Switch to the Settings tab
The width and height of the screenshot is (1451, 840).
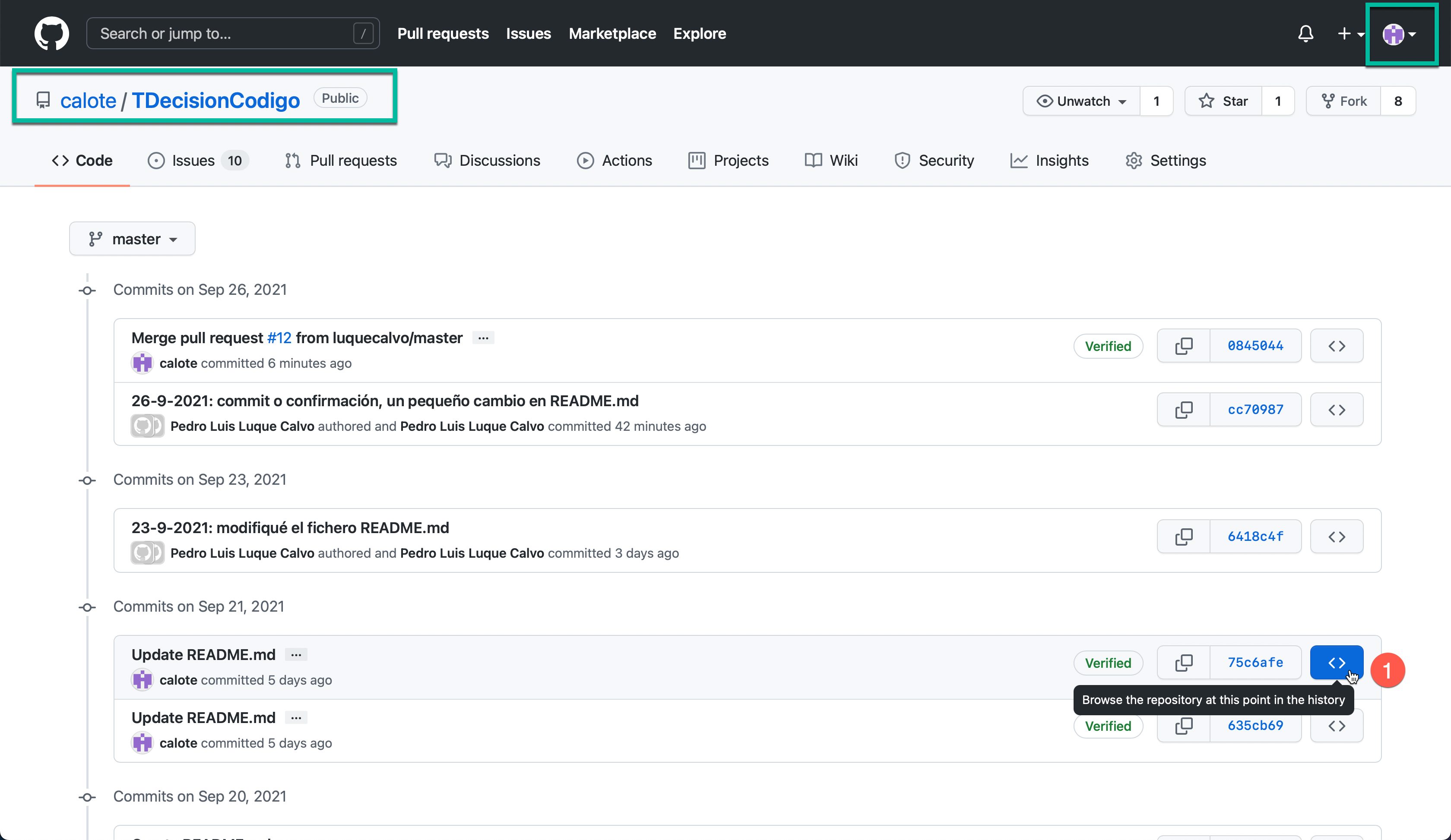1166,161
